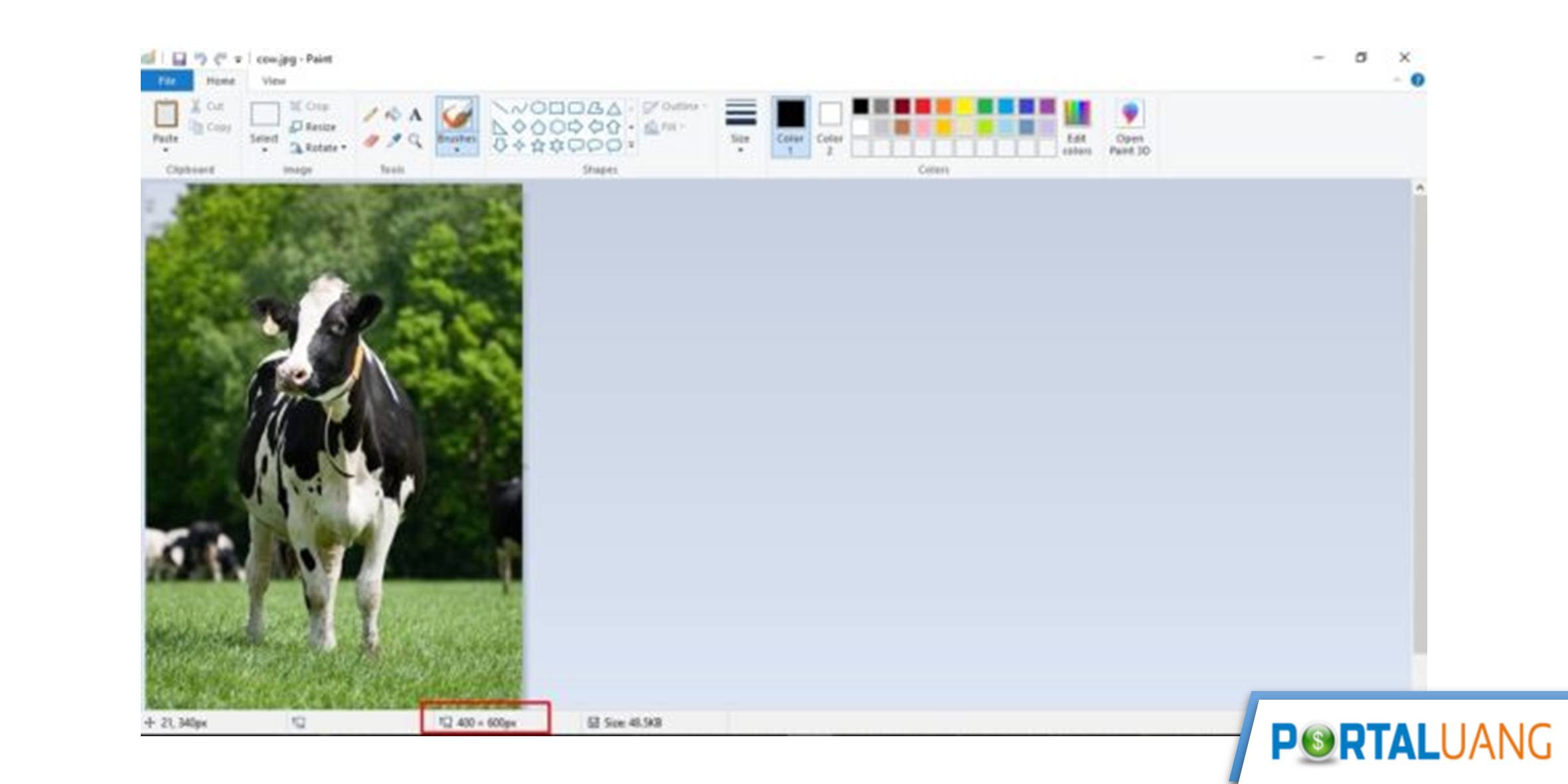The width and height of the screenshot is (1568, 784).
Task: Switch to the Home tab
Action: [x=220, y=80]
